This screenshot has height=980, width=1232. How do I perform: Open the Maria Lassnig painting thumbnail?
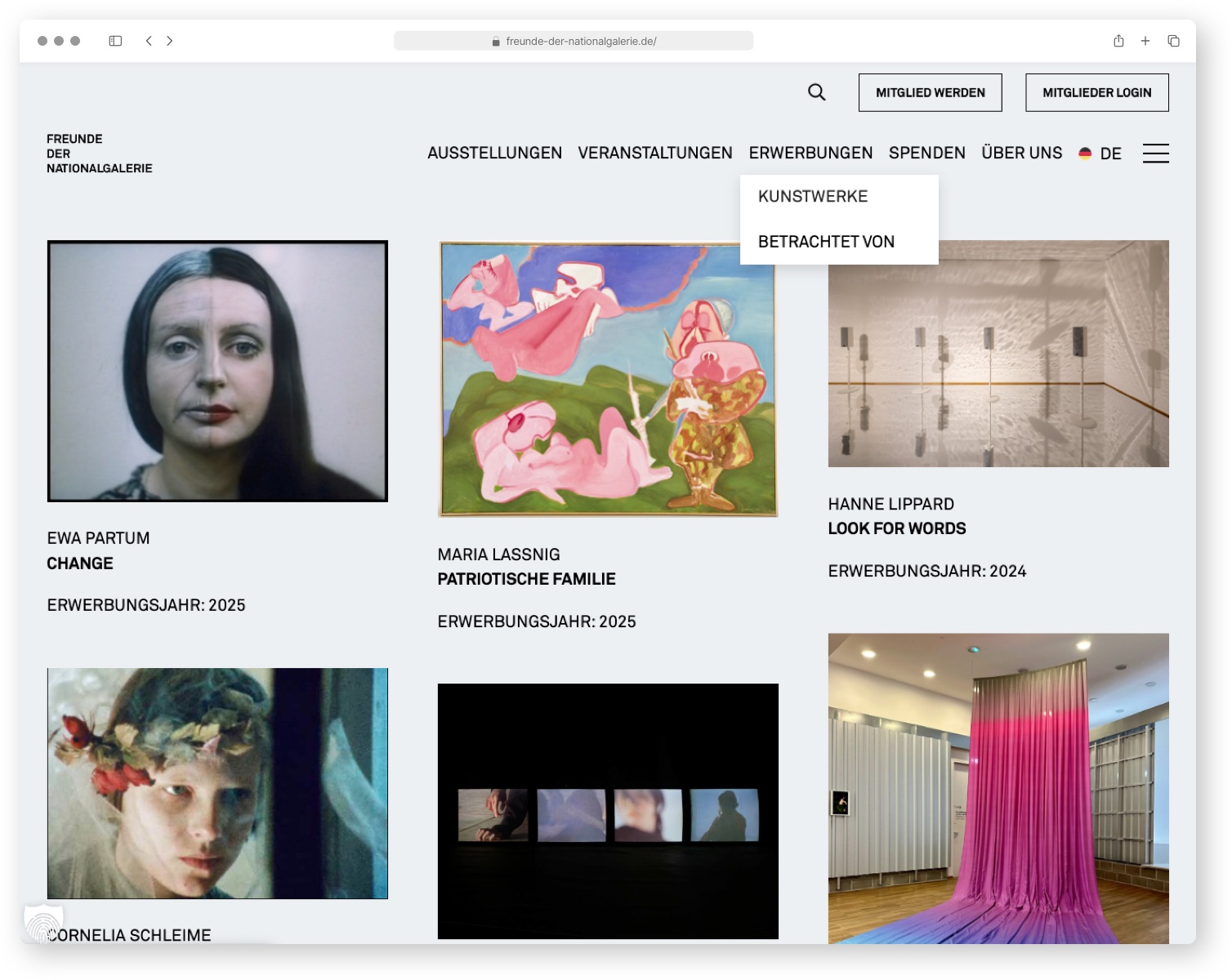click(608, 379)
